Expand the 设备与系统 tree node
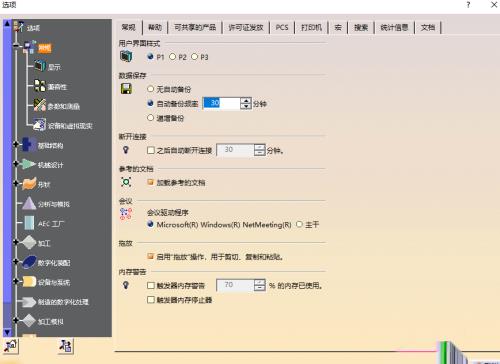This screenshot has width=500, height=364. pyautogui.click(x=16, y=281)
